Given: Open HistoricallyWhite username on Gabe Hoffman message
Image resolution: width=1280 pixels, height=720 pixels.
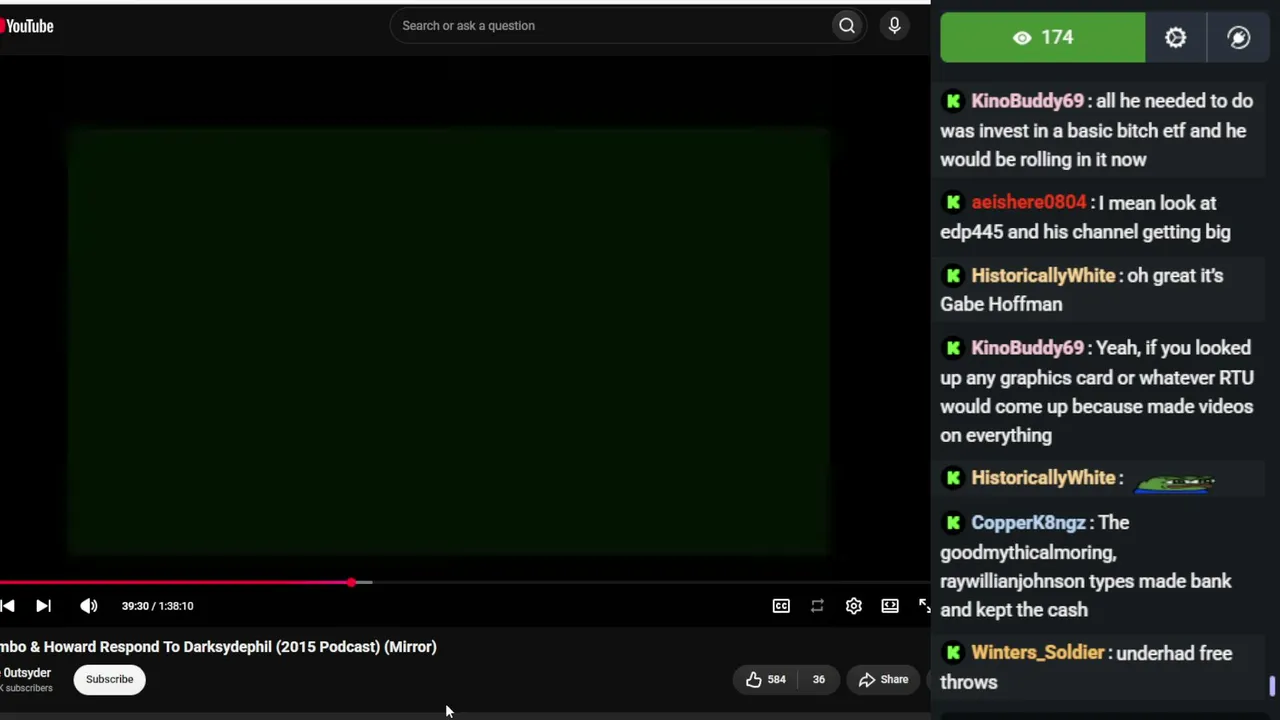Looking at the screenshot, I should (x=1043, y=276).
